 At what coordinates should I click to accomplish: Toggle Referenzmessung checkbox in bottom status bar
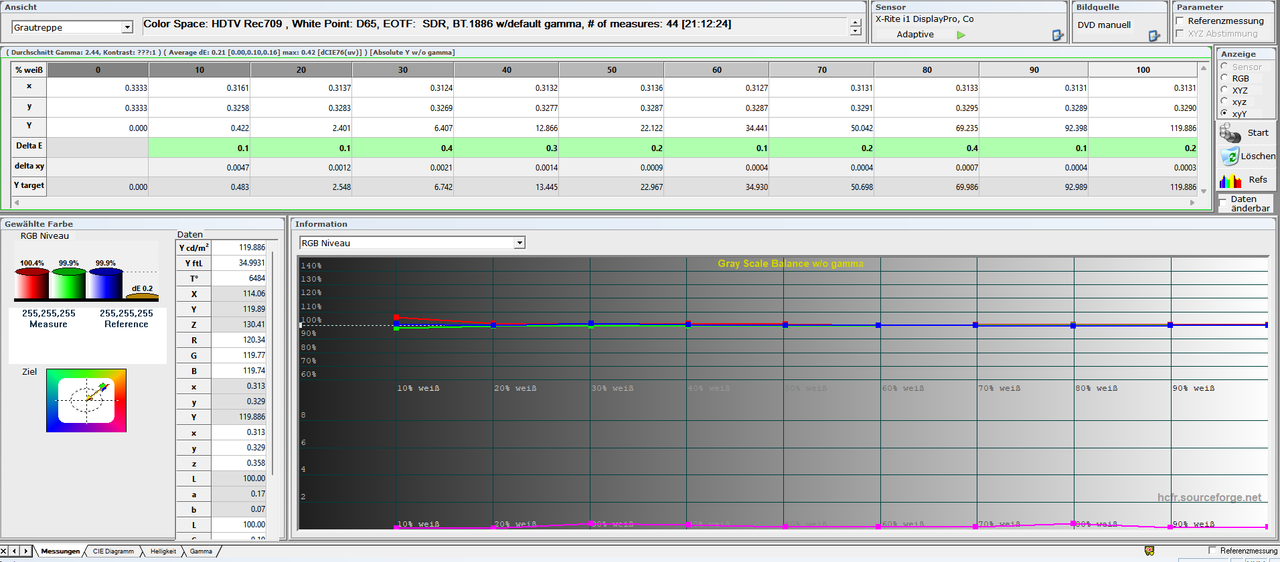(x=1213, y=551)
